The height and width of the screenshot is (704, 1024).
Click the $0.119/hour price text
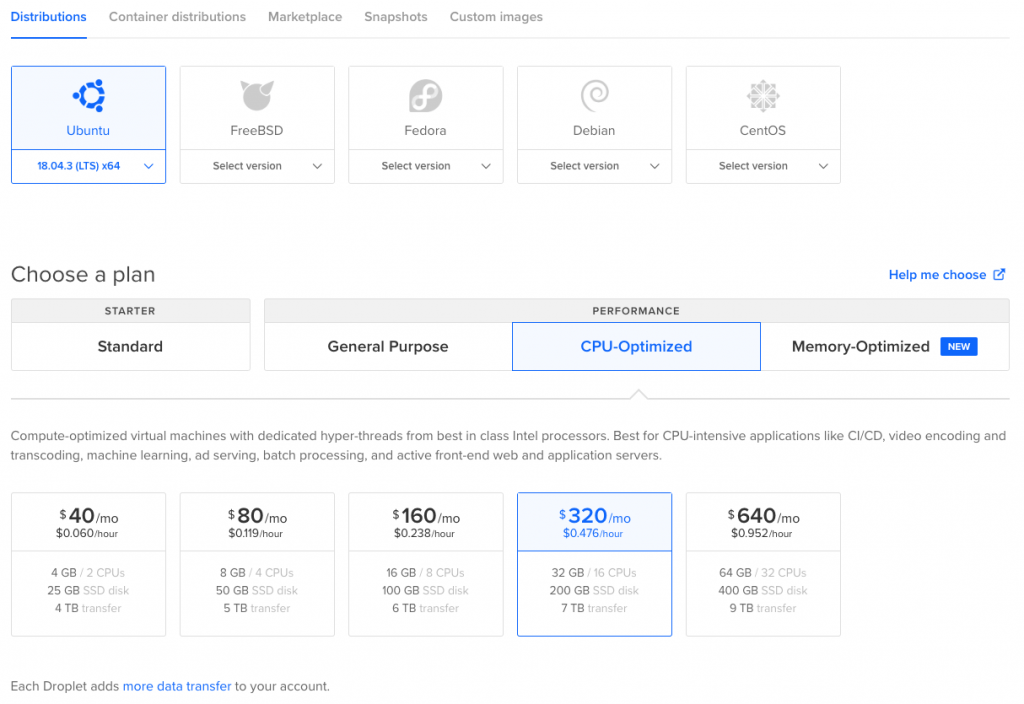point(255,534)
